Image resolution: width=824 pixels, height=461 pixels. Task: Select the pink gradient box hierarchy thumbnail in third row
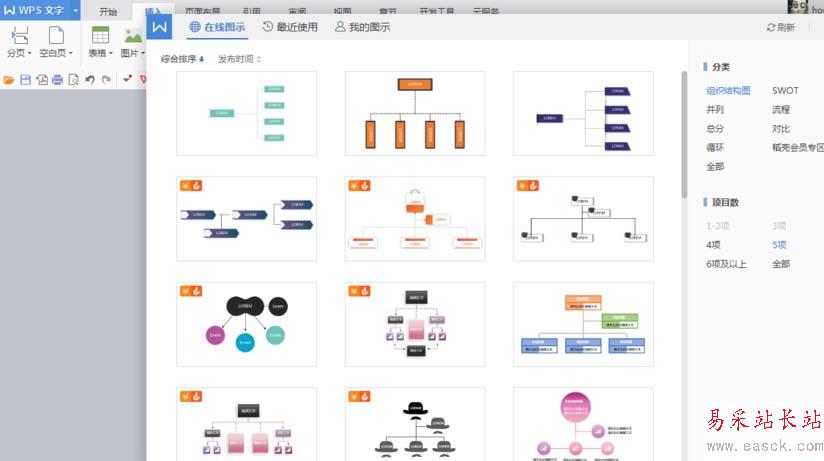pyautogui.click(x=415, y=324)
